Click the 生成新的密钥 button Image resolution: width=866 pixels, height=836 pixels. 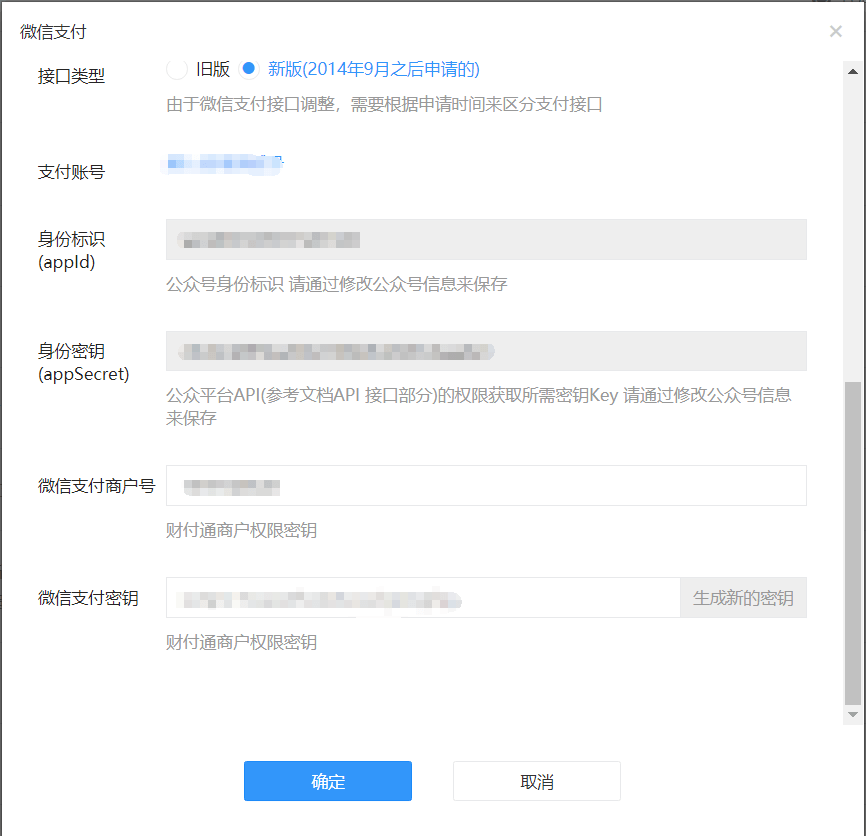coord(743,597)
